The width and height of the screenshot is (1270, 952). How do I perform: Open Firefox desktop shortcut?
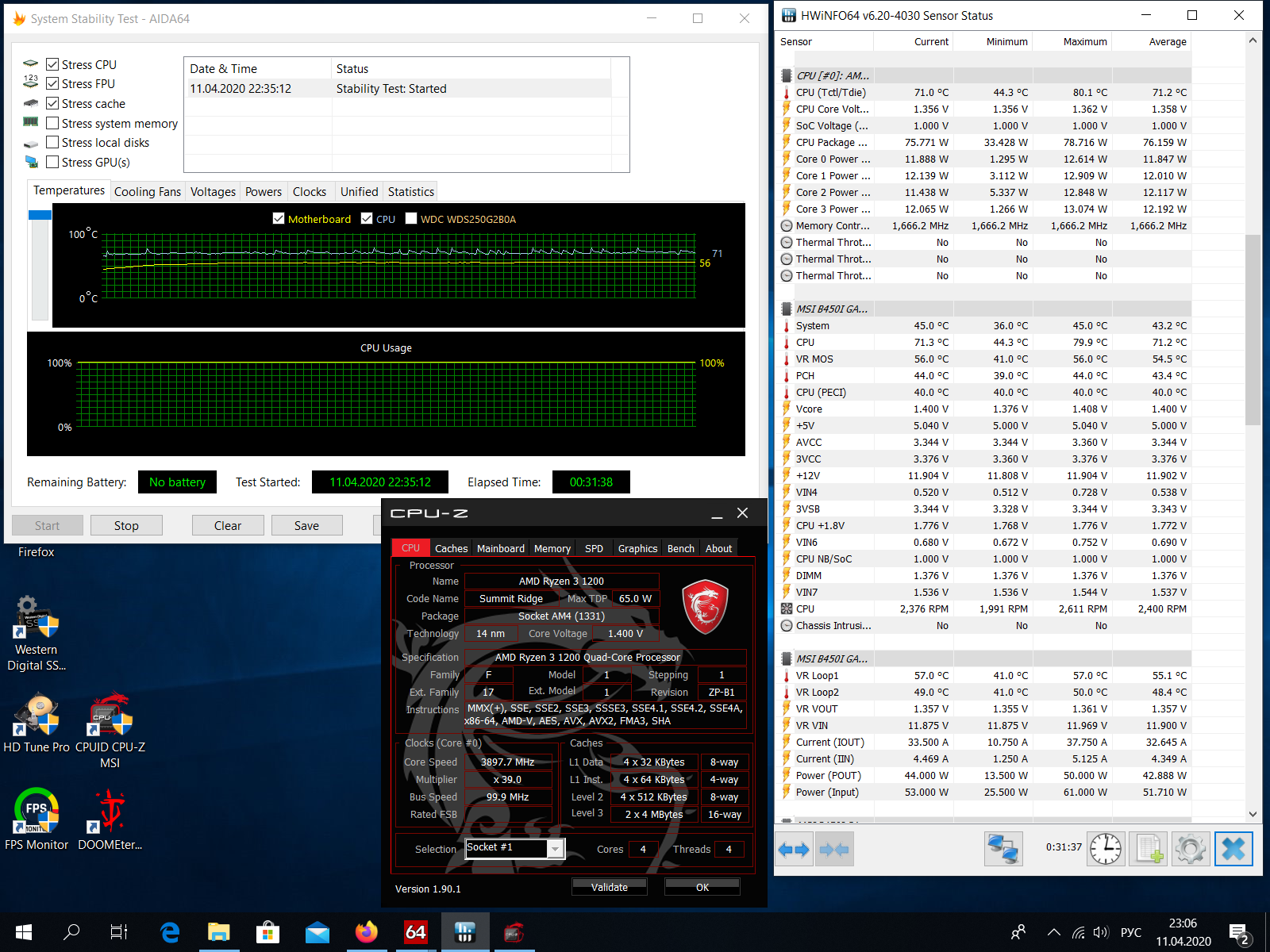tap(37, 552)
